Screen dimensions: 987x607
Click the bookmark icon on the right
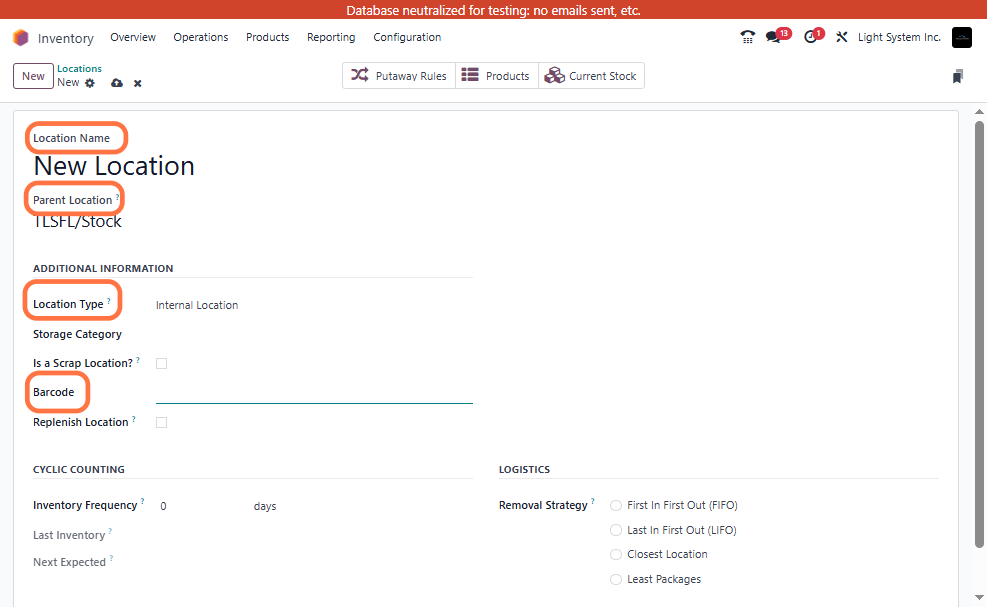coord(957,76)
